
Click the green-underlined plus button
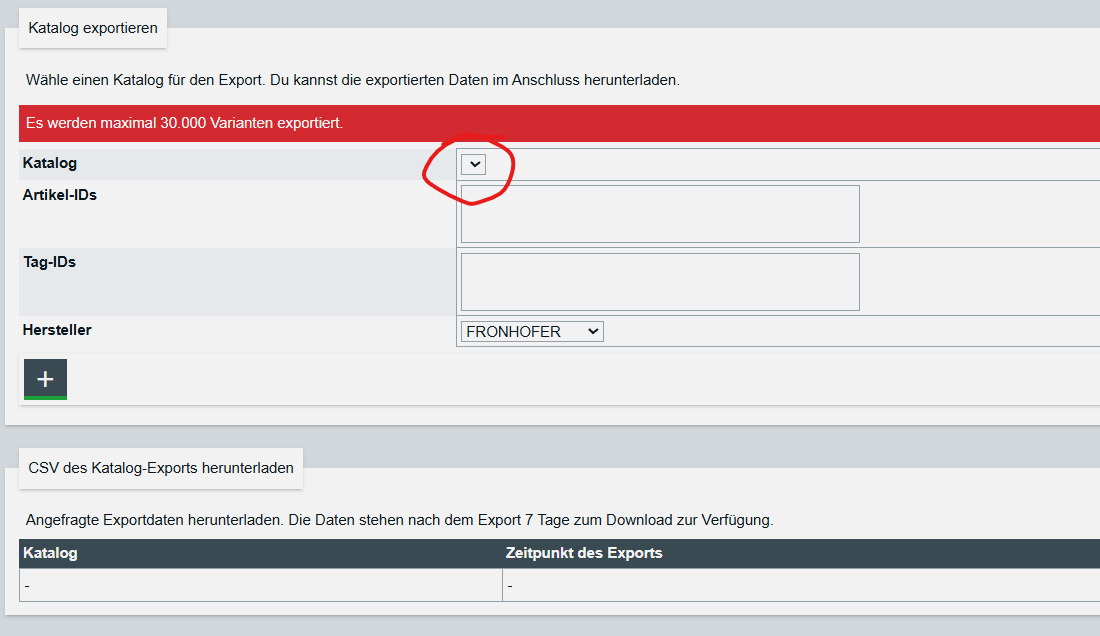coord(46,379)
